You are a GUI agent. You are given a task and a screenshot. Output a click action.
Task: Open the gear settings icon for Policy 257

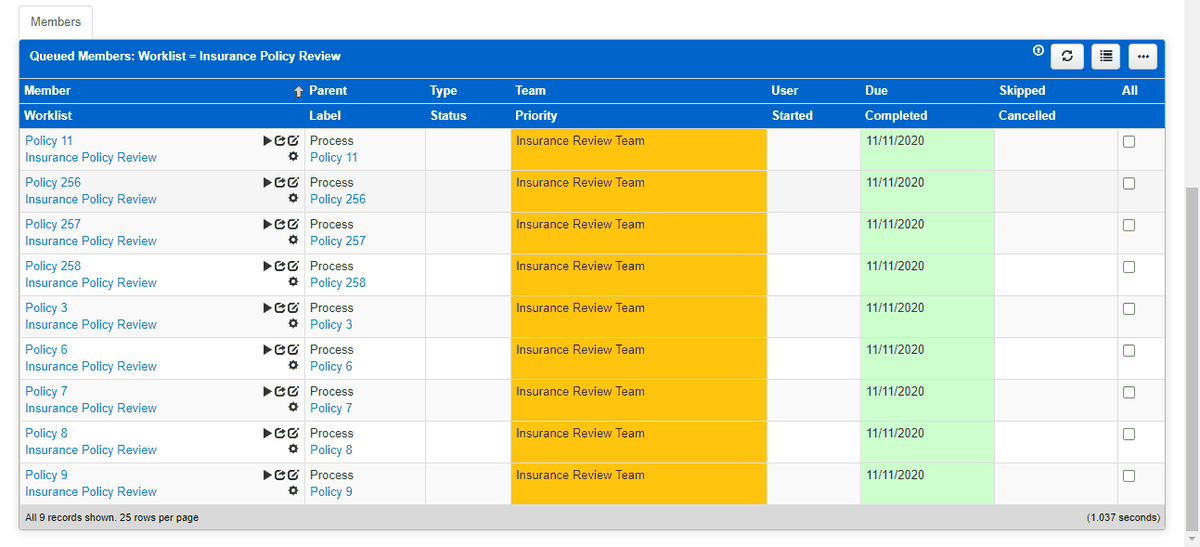[x=293, y=241]
